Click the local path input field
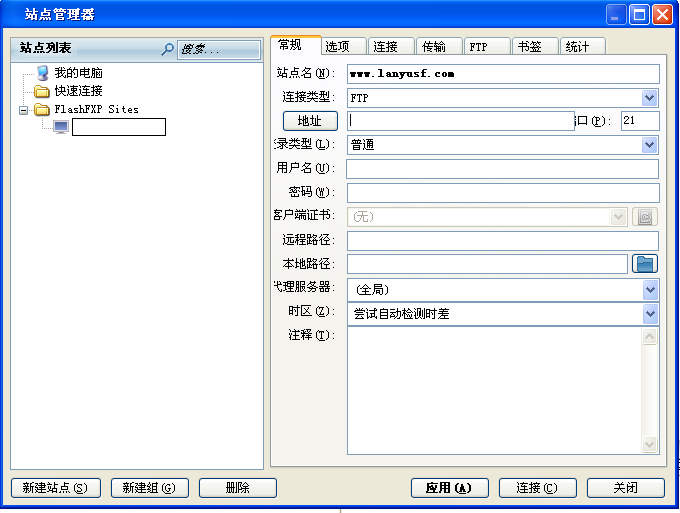680x513 pixels. [x=487, y=264]
